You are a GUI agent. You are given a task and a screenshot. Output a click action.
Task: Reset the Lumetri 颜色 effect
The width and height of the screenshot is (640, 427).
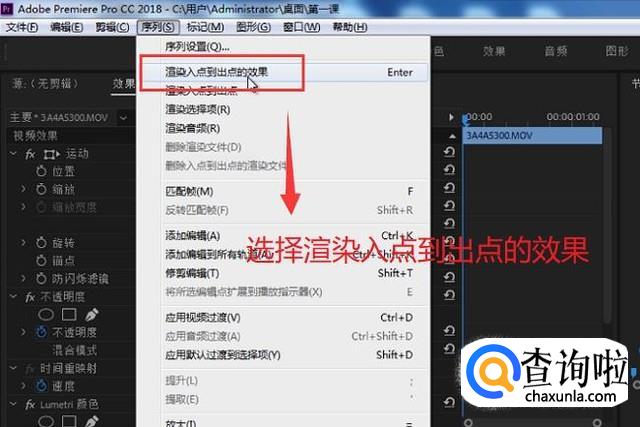click(449, 402)
